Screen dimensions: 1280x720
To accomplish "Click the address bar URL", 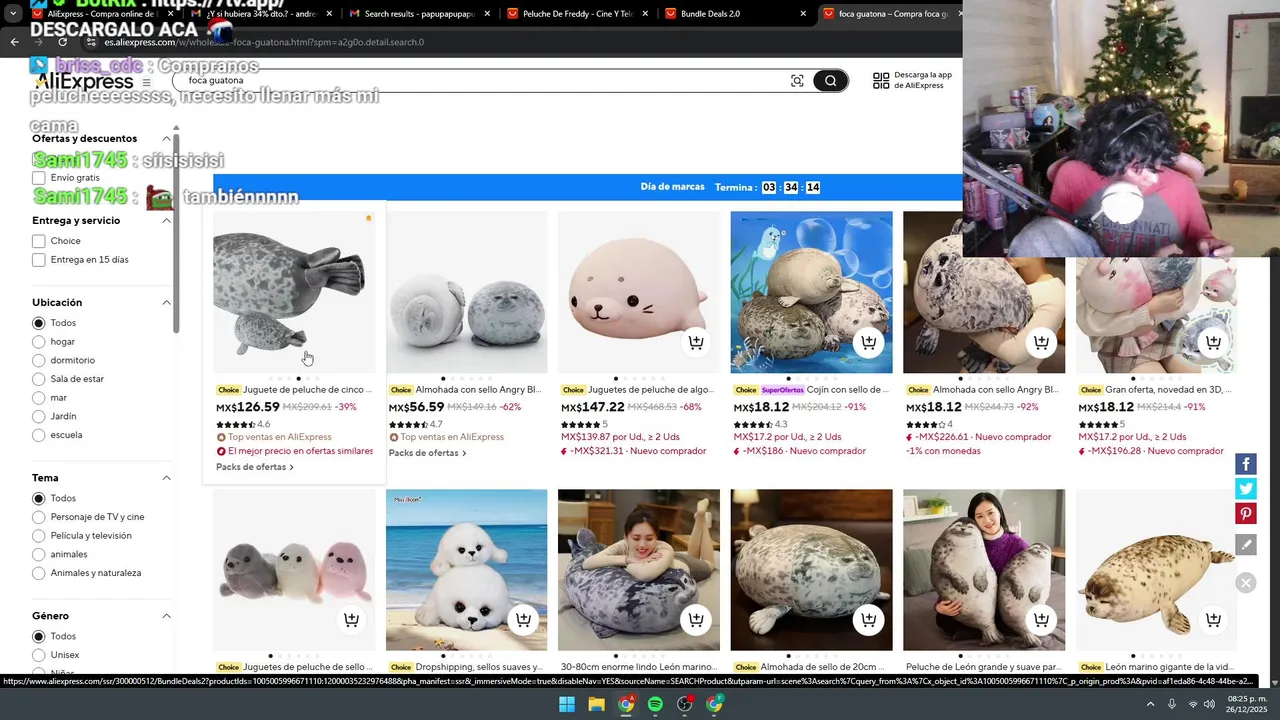I will 264,42.
